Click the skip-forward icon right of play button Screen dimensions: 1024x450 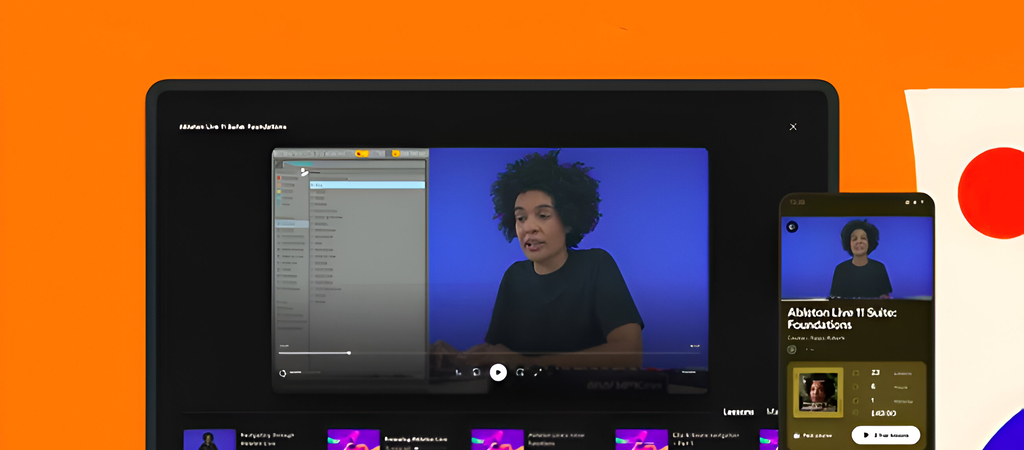520,372
